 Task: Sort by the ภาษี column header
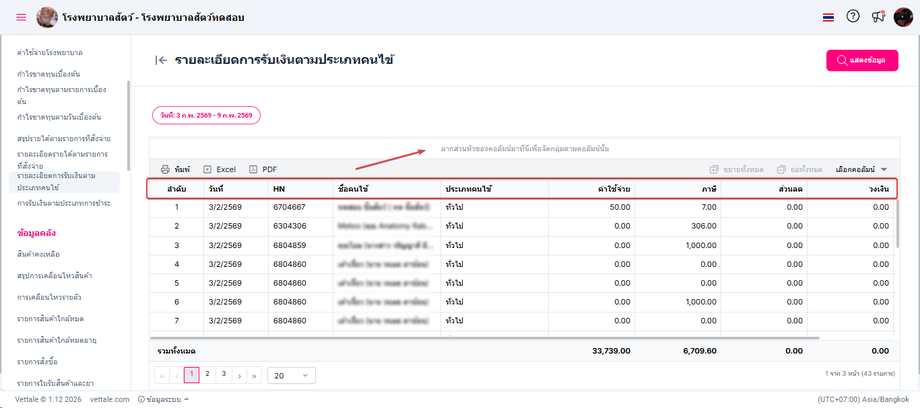[678, 188]
